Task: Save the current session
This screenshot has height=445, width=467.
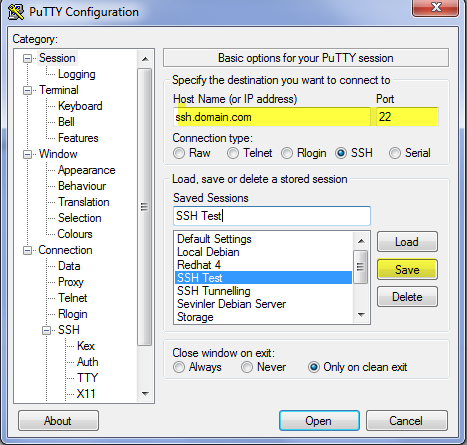Action: point(407,269)
